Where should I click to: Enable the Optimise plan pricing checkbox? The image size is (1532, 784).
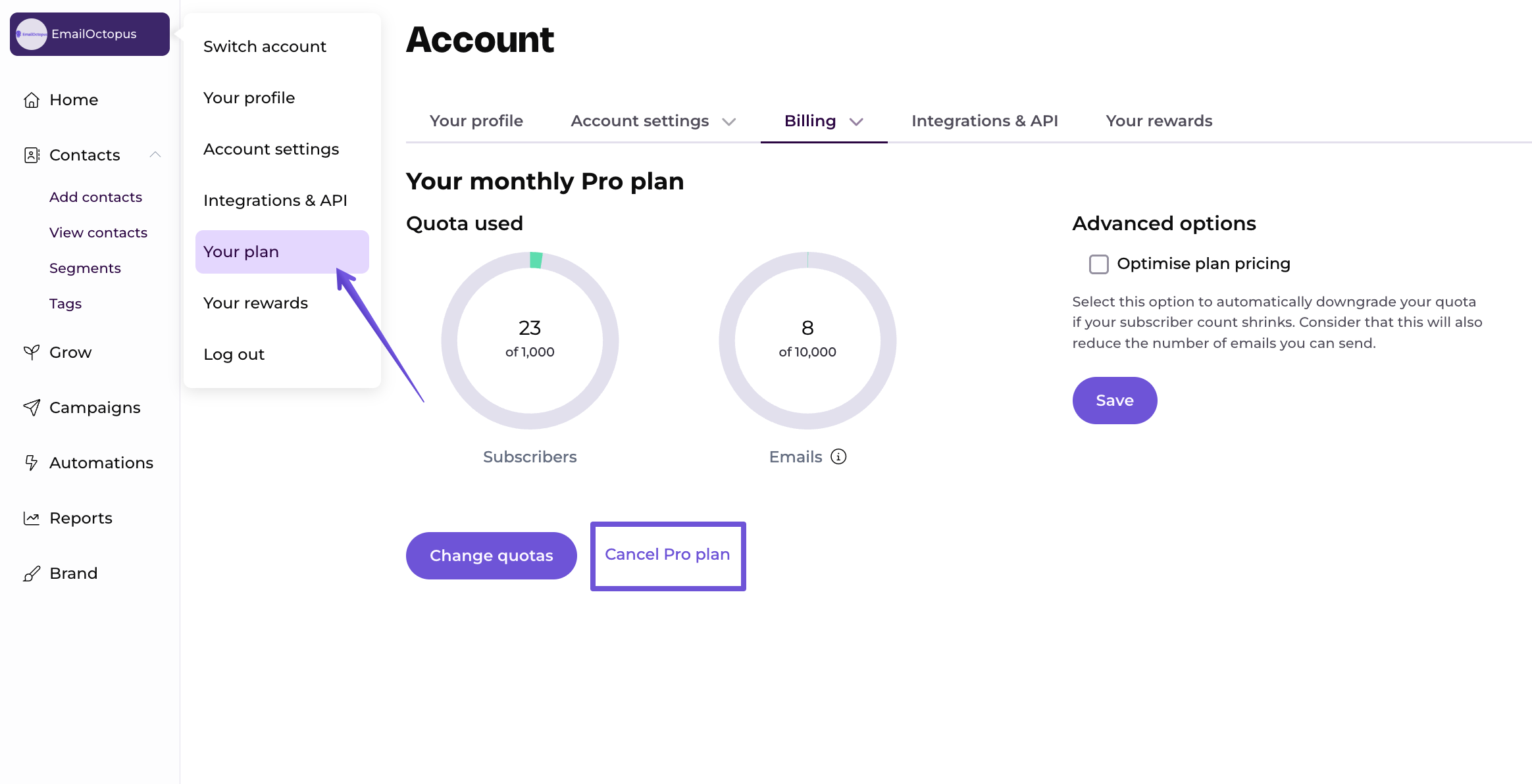pyautogui.click(x=1098, y=263)
